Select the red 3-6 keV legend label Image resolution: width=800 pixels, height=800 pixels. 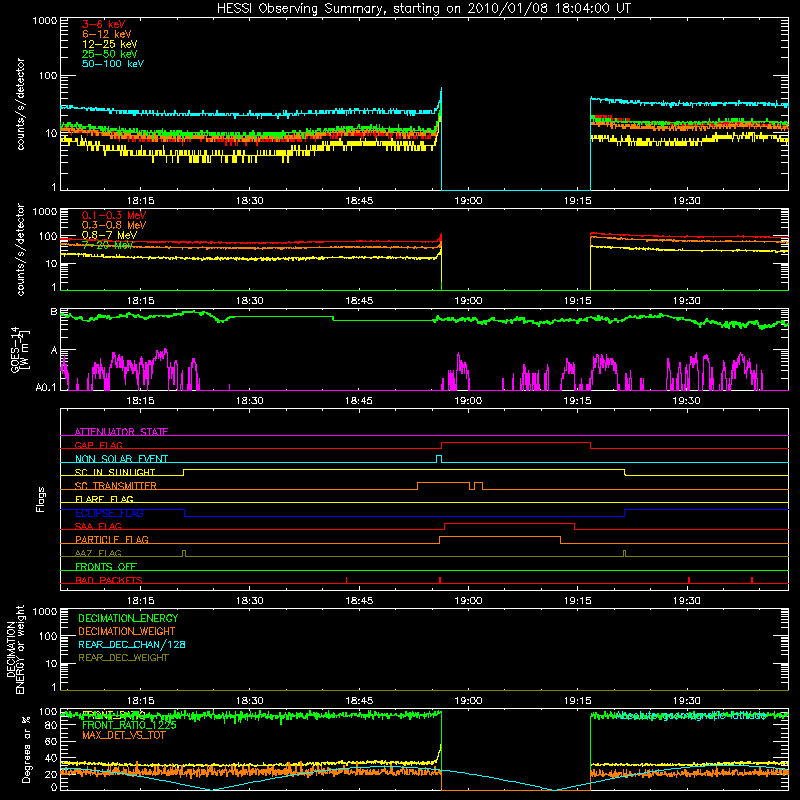104,24
